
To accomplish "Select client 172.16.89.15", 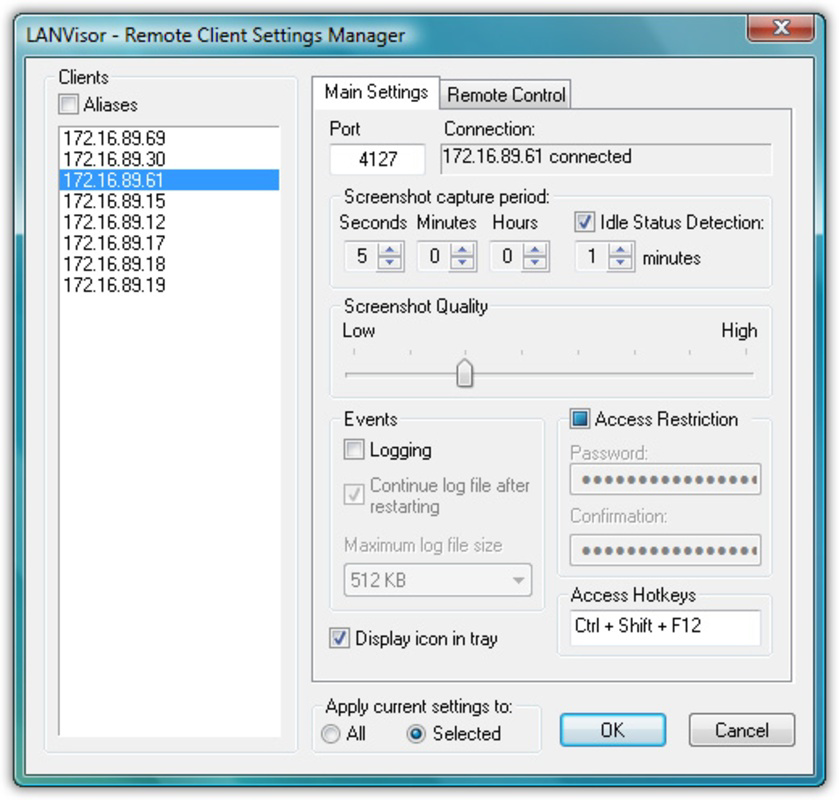I will (169, 201).
